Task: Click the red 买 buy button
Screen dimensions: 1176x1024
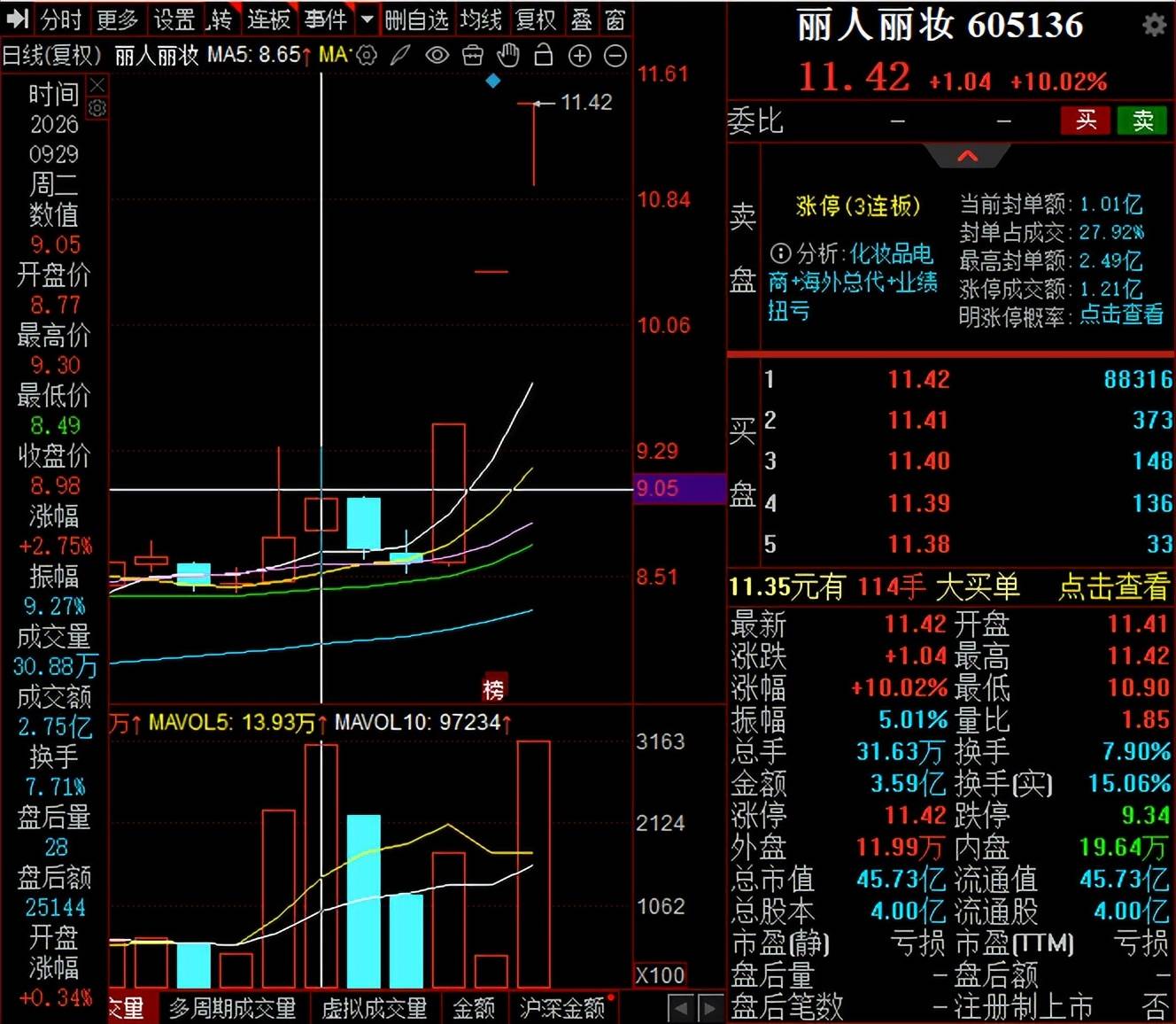Action: pyautogui.click(x=1086, y=120)
